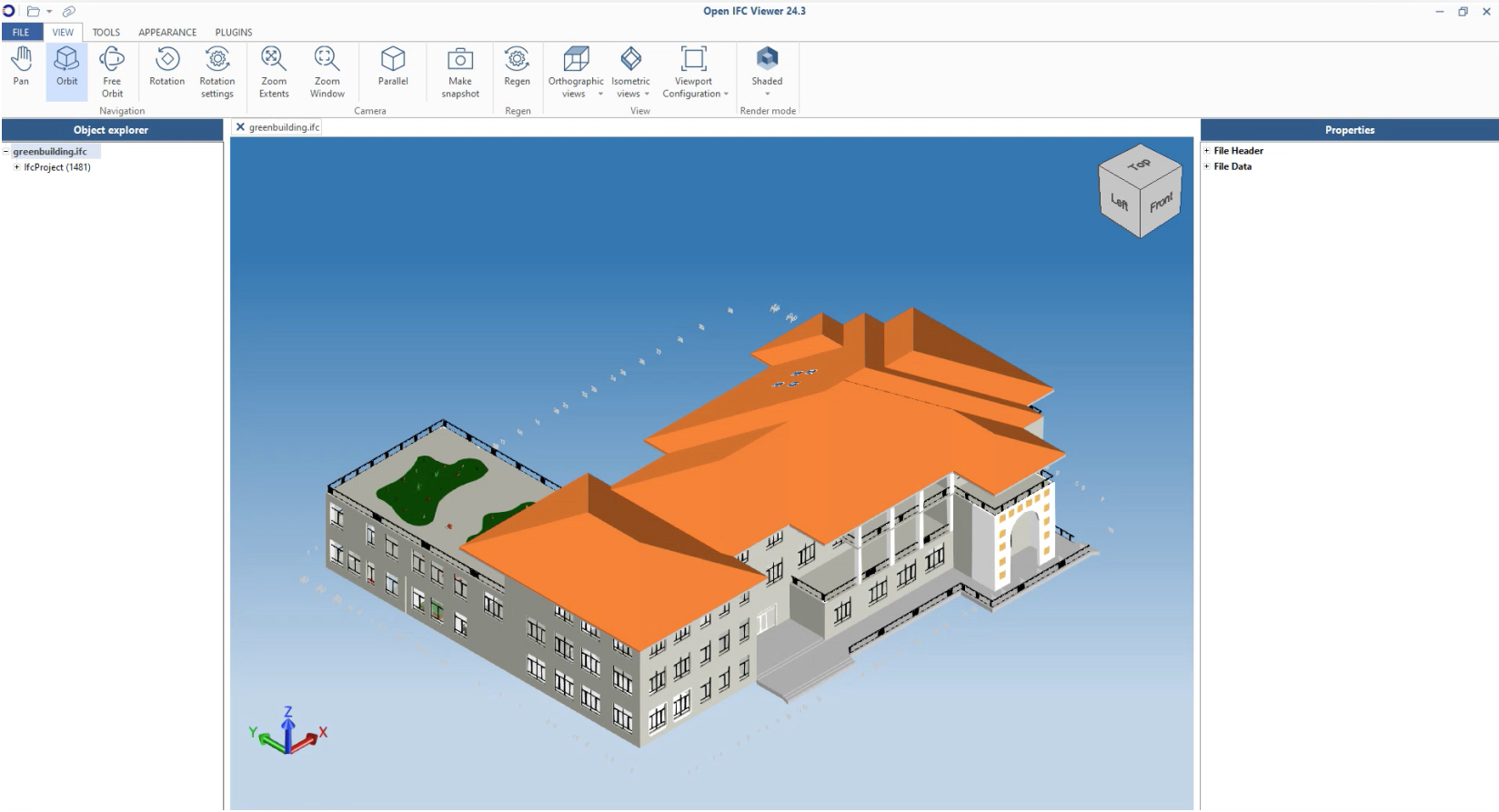
Task: Open Viewport Configuration dropdown
Action: [694, 73]
